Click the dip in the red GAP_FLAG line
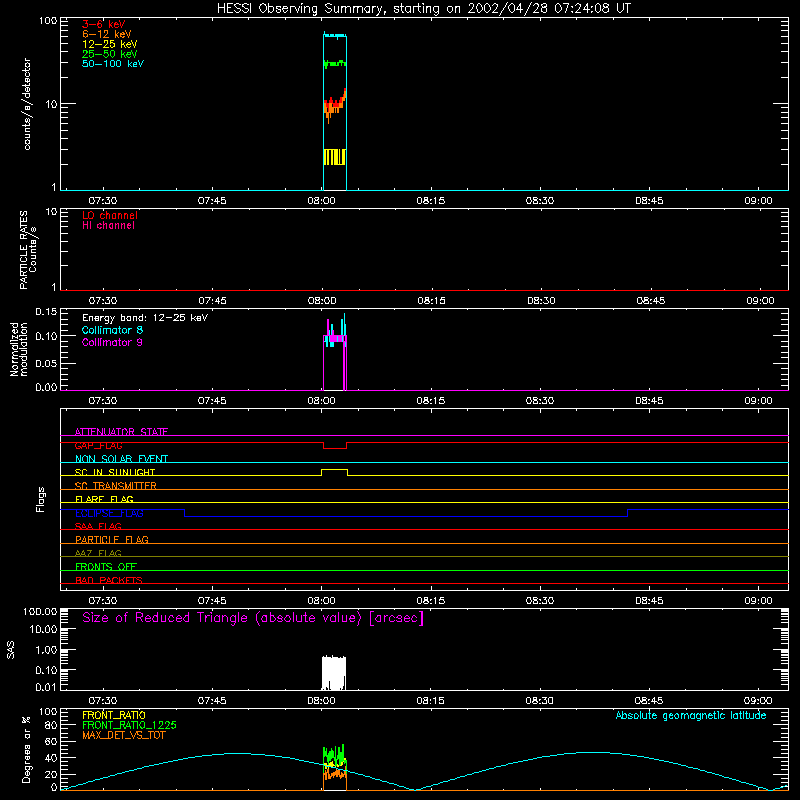The image size is (800, 800). (x=335, y=448)
